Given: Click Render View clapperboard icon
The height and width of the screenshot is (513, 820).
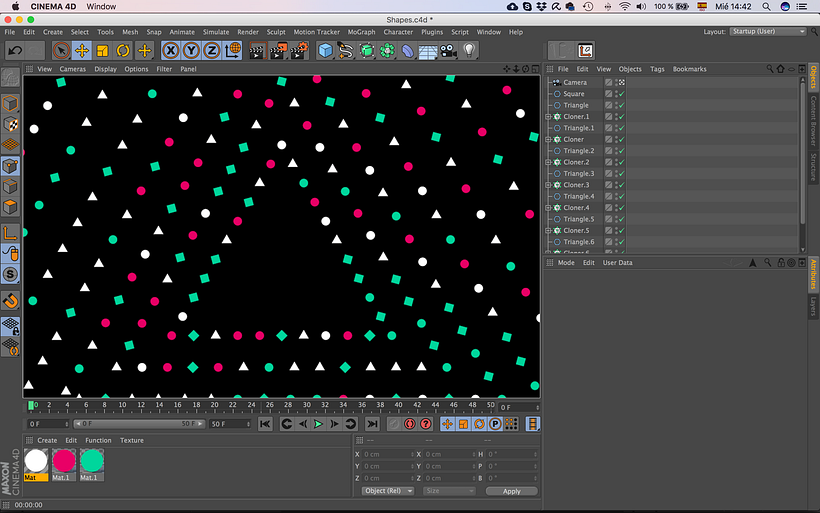Looking at the screenshot, I should tap(257, 51).
